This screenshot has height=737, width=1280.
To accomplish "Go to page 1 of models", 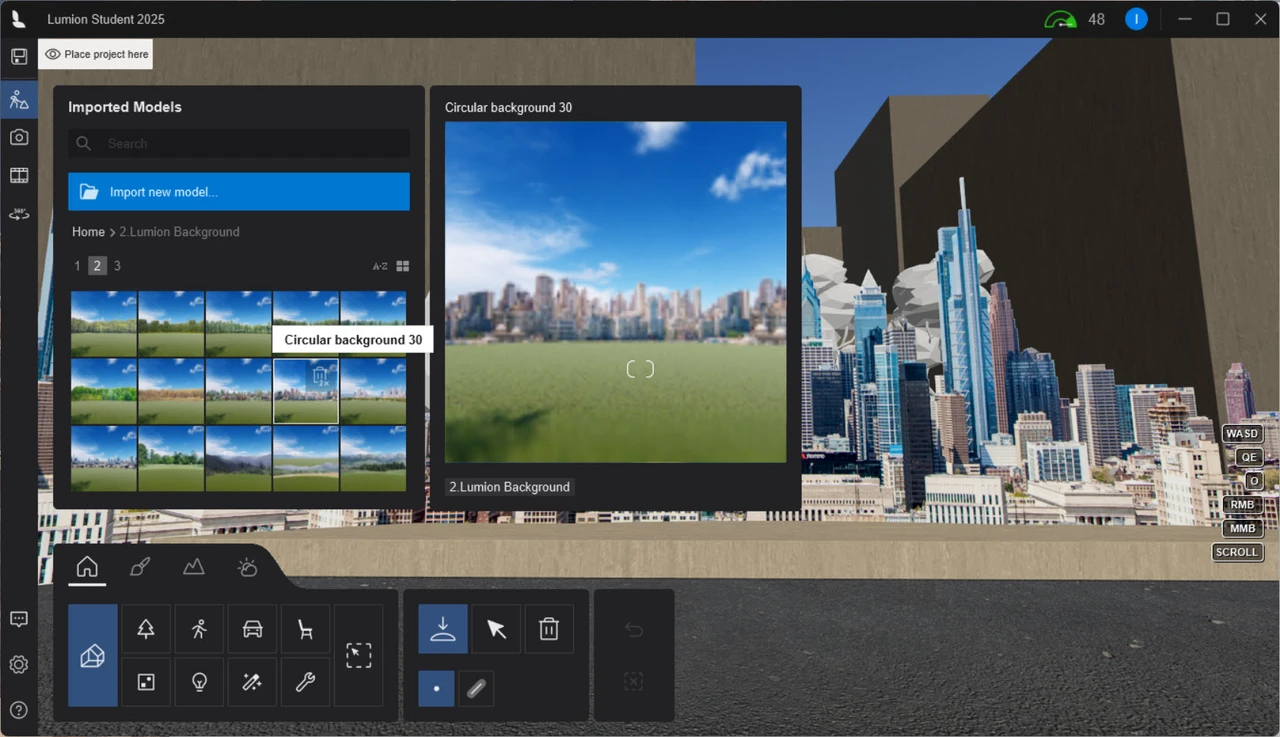I will coord(78,266).
